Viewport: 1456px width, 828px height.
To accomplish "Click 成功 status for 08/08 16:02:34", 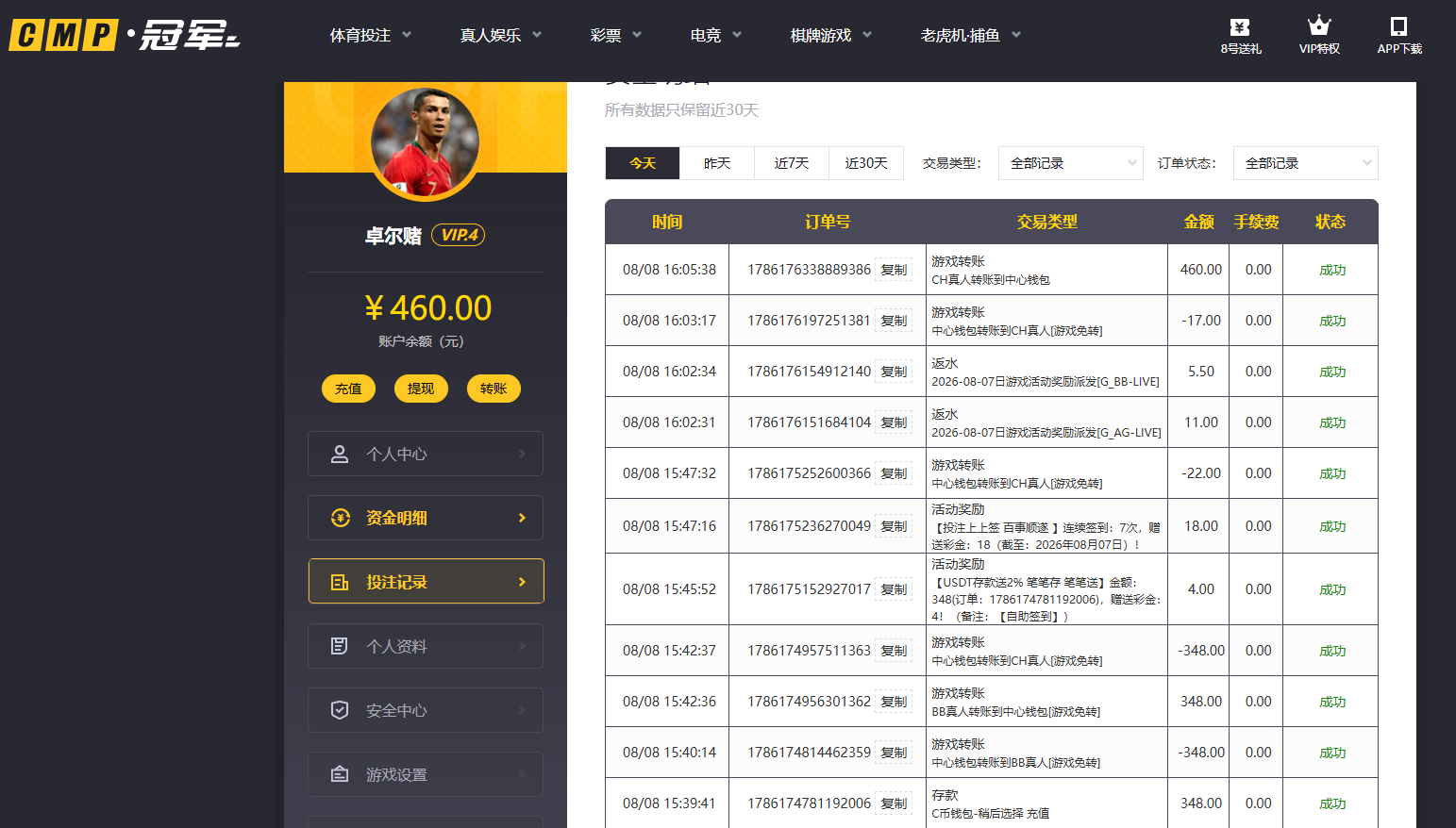I will pyautogui.click(x=1332, y=372).
